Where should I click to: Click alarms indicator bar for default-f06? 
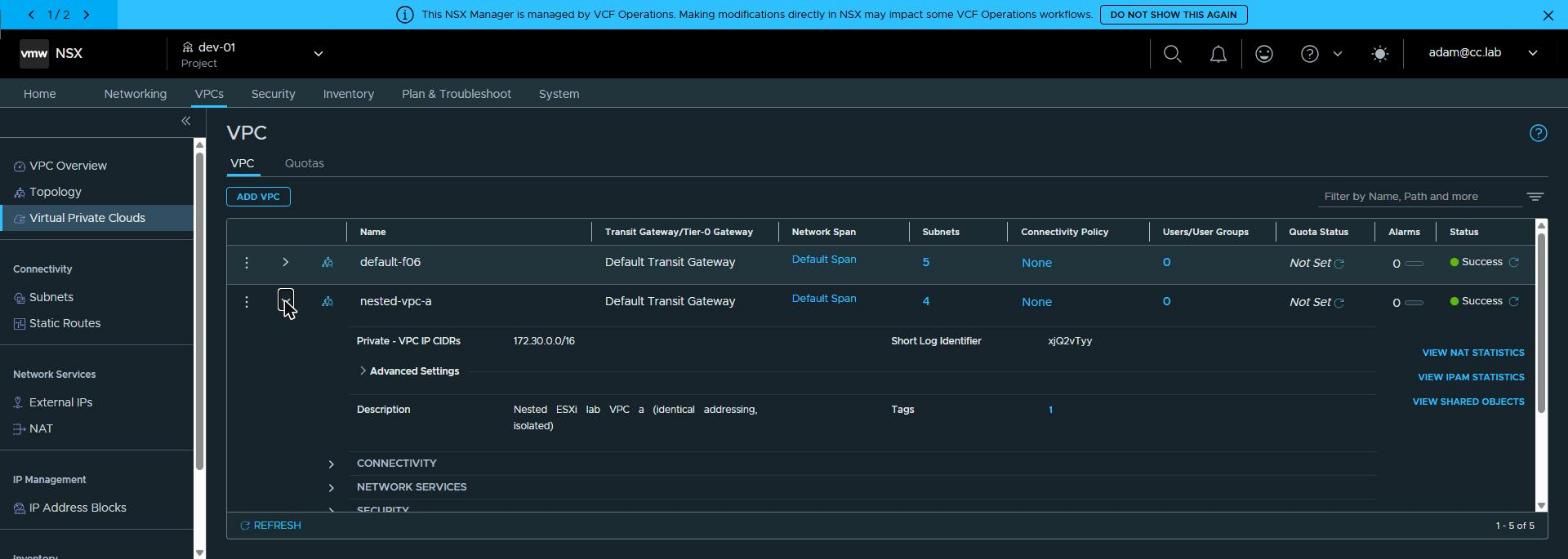1414,263
